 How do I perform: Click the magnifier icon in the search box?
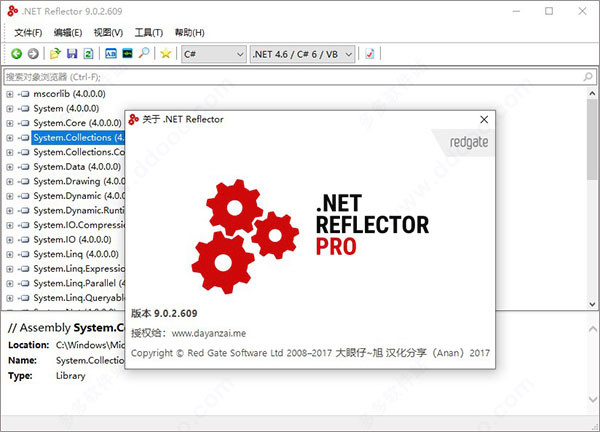[588, 77]
